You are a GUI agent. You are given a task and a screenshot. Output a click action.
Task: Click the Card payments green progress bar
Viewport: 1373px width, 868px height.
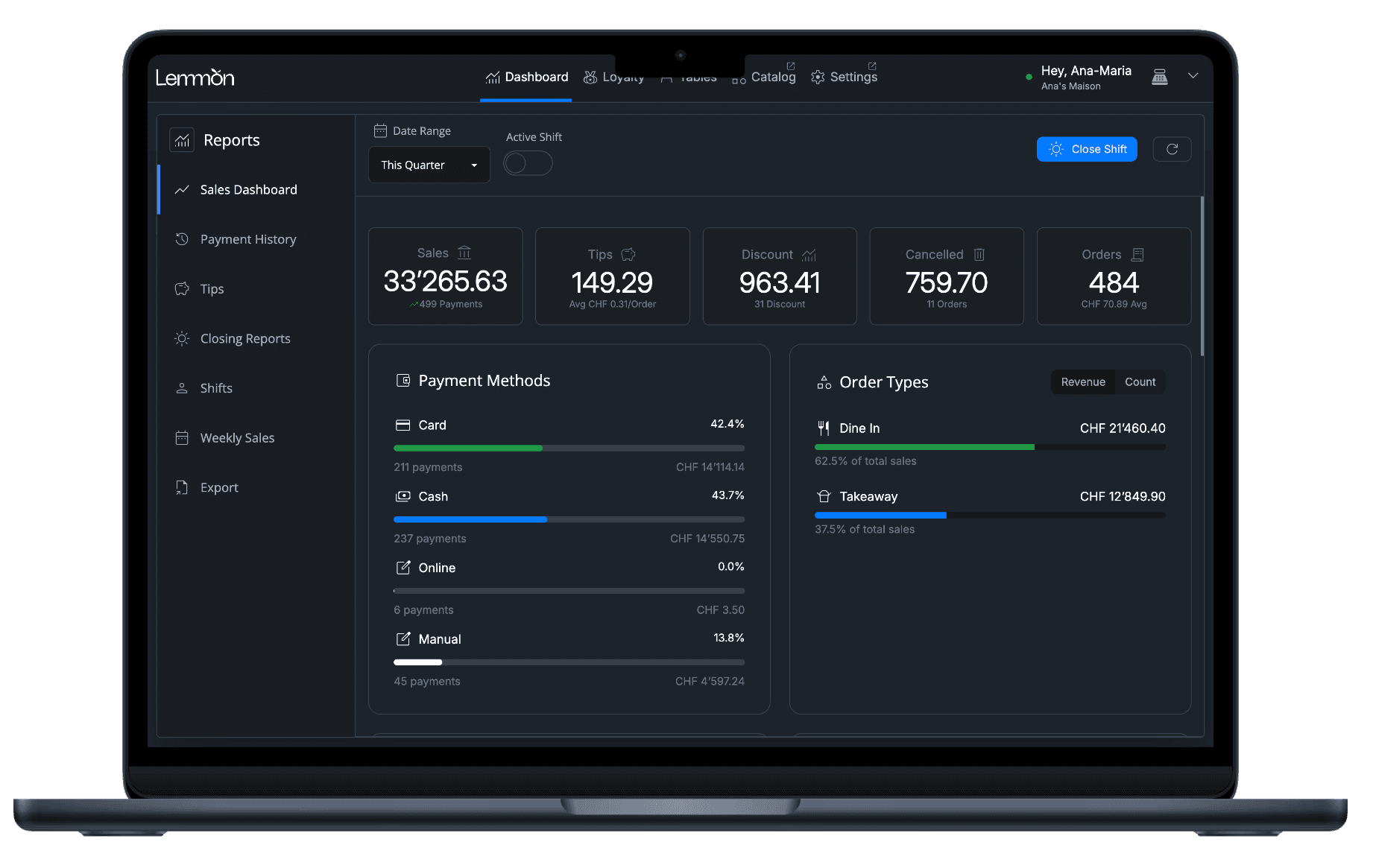pyautogui.click(x=468, y=449)
